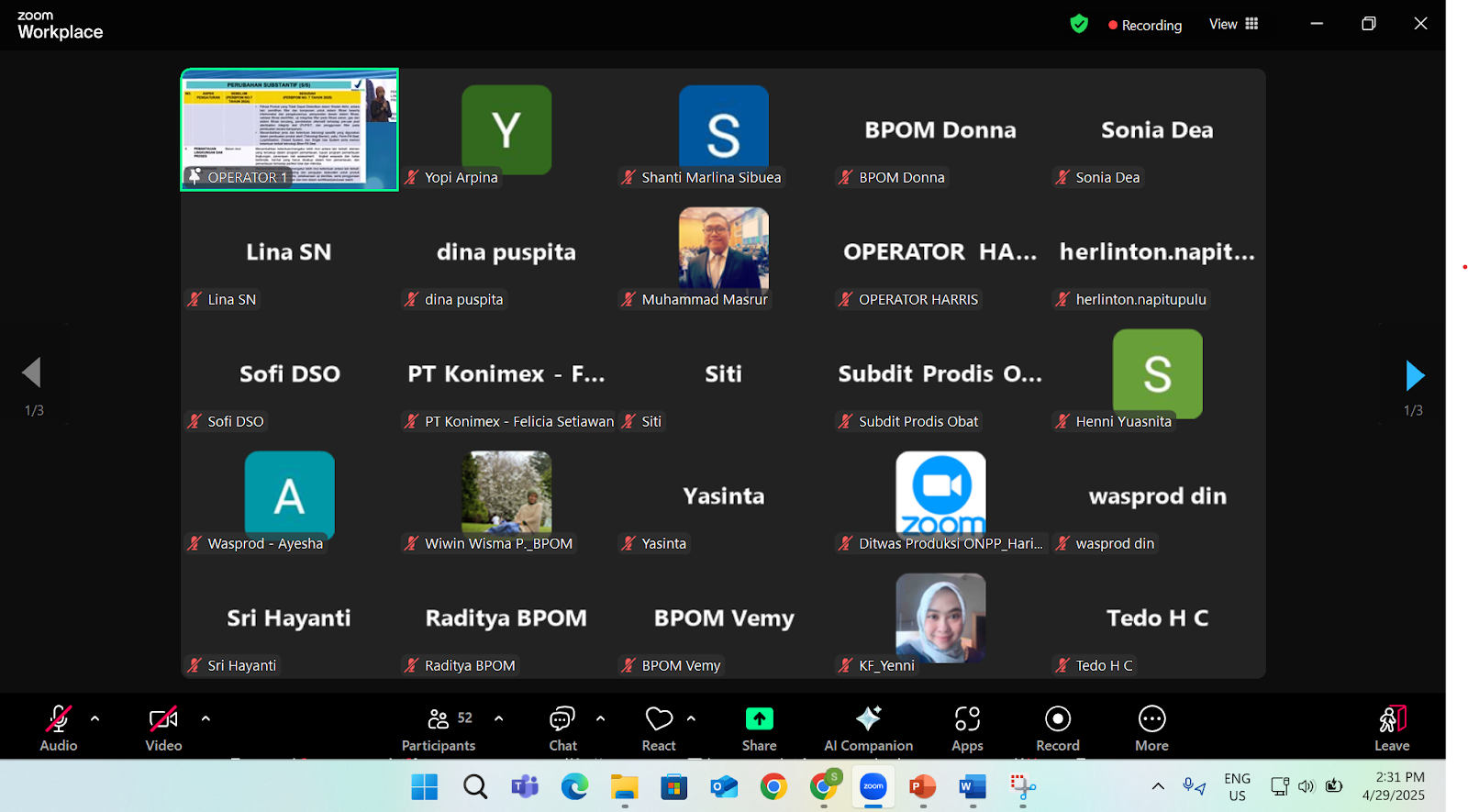The height and width of the screenshot is (812, 1468).
Task: Open the More options menu
Action: 1151,729
